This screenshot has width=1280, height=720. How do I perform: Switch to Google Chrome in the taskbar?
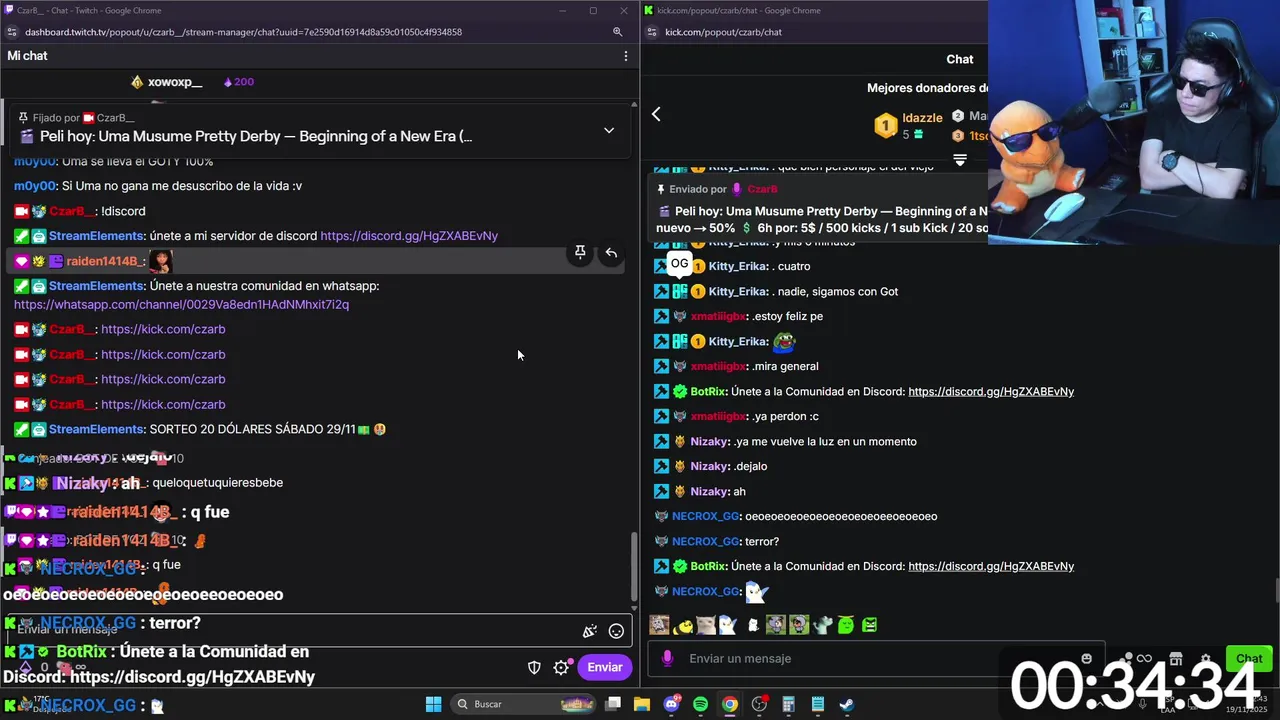[730, 704]
